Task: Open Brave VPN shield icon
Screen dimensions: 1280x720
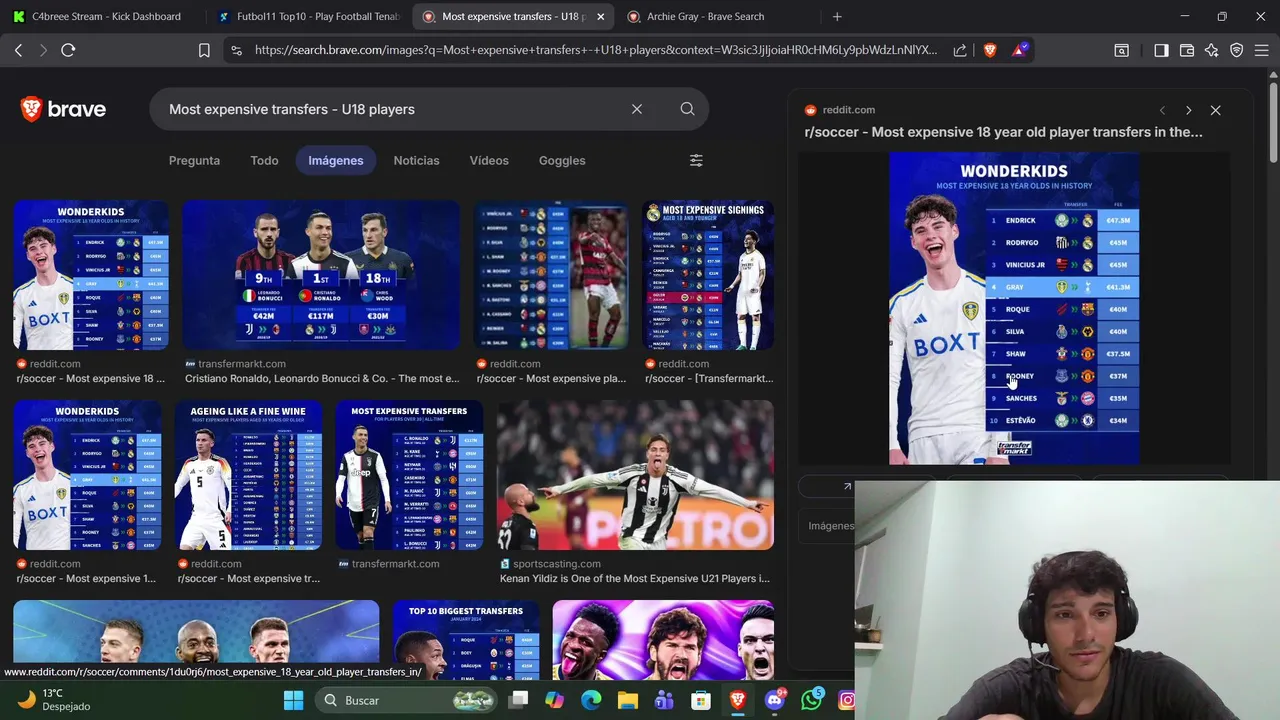Action: 1237,50
